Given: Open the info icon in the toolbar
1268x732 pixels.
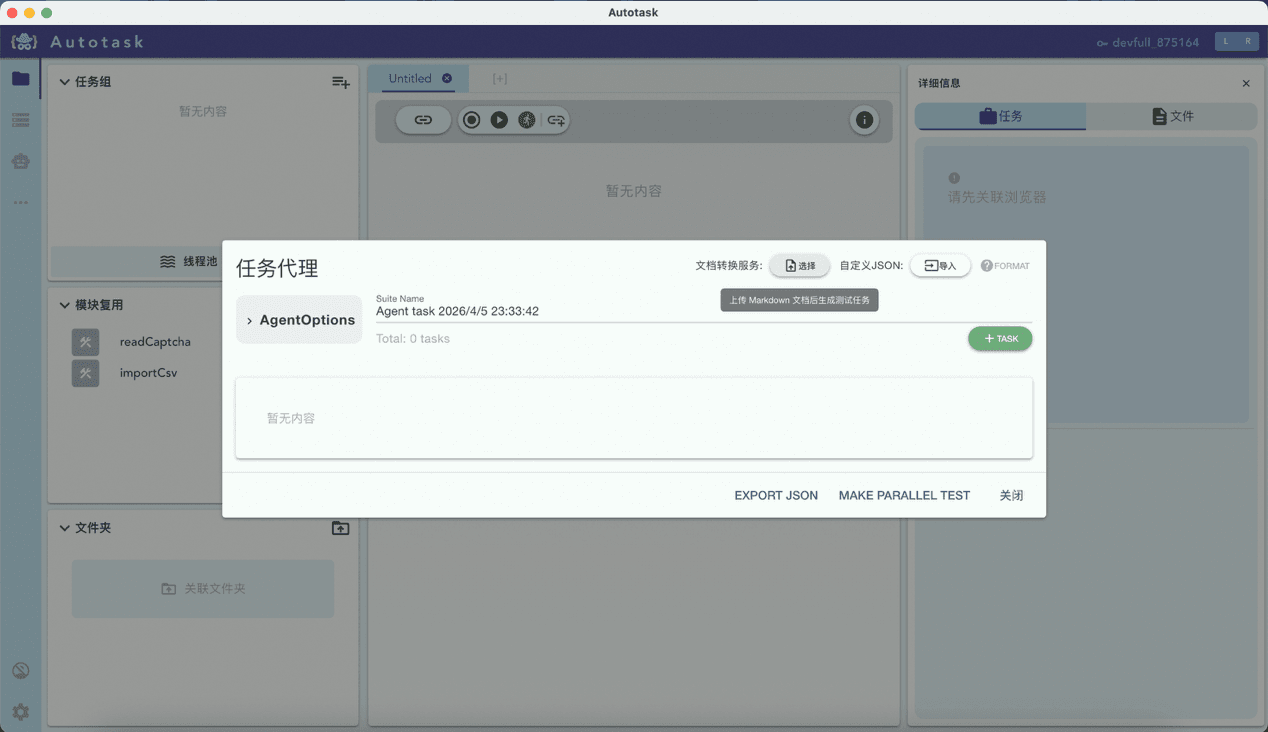Looking at the screenshot, I should (x=864, y=120).
